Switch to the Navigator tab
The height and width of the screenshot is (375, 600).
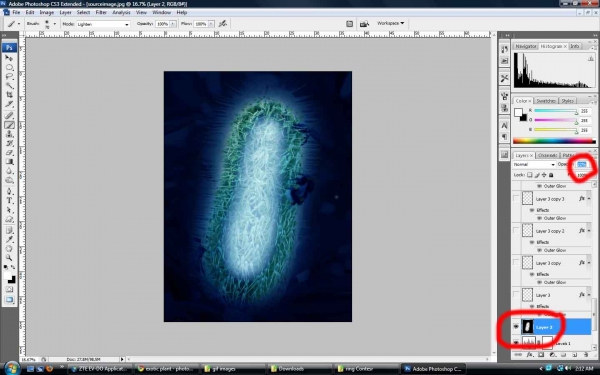[525, 46]
